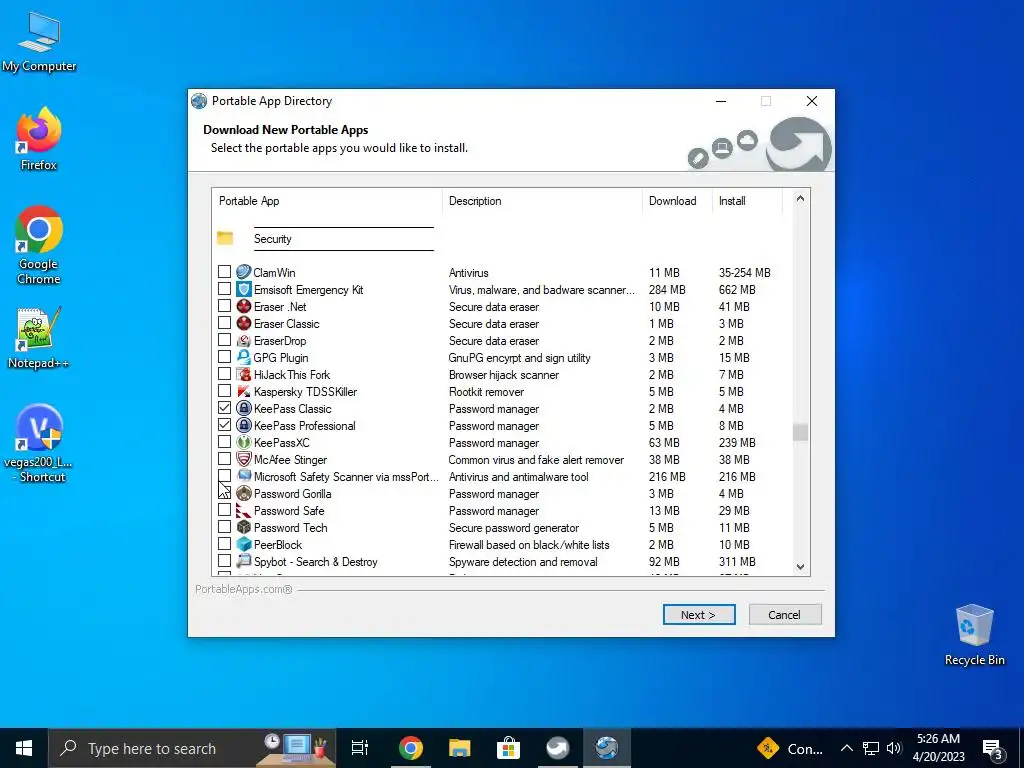Click the Eraser .Net icon
Viewport: 1024px width, 768px height.
(x=244, y=306)
